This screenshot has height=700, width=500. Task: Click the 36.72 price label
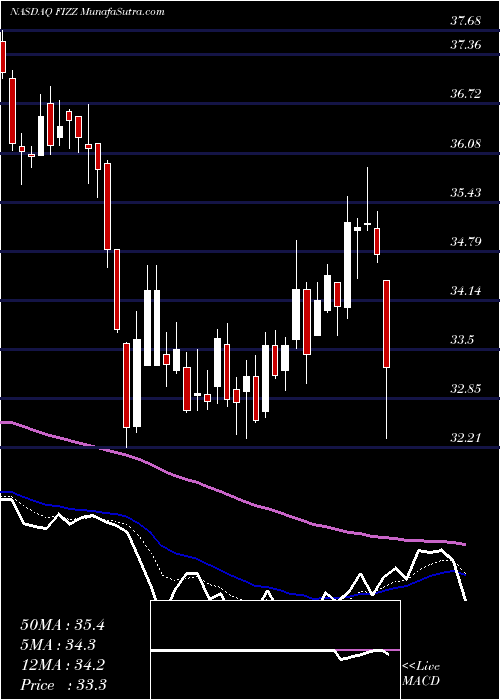pos(466,94)
